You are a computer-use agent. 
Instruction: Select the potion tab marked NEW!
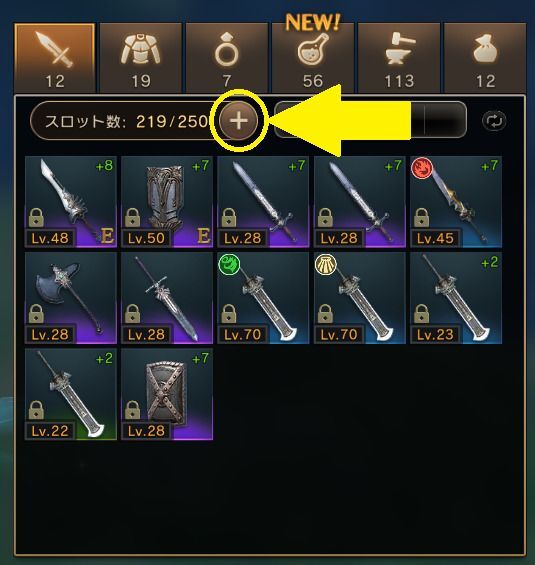coord(313,58)
